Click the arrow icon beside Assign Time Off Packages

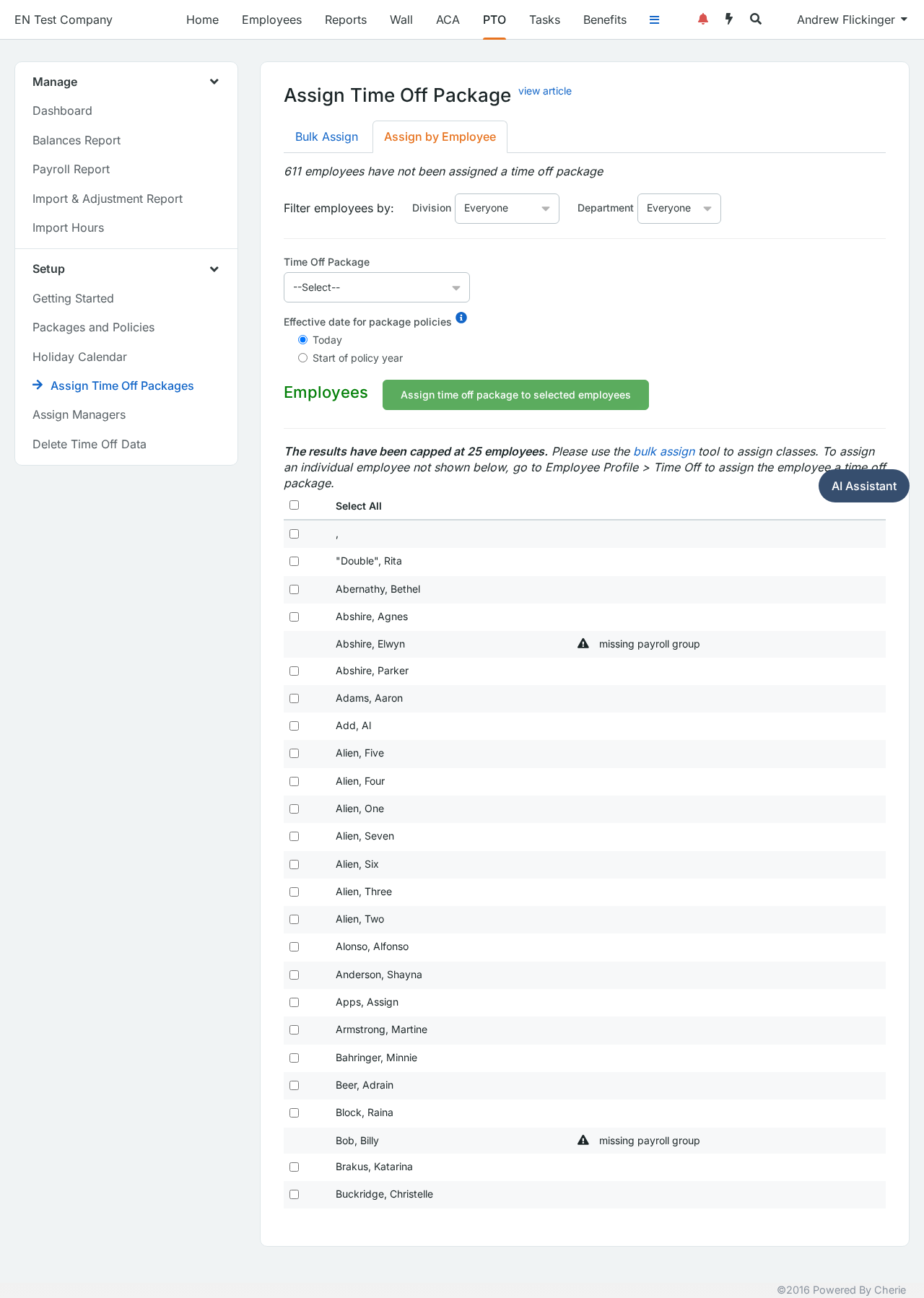(38, 385)
